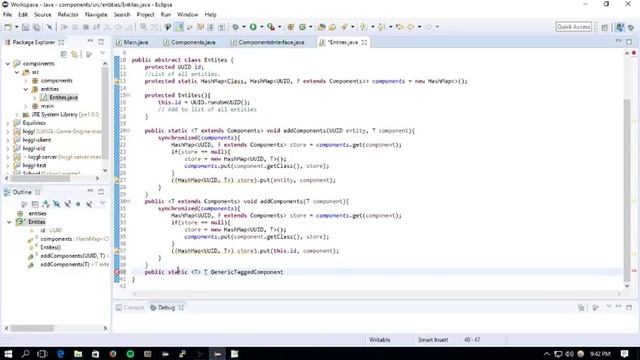Maximize the Outline view
The width and height of the screenshot is (640, 360).
tap(101, 191)
